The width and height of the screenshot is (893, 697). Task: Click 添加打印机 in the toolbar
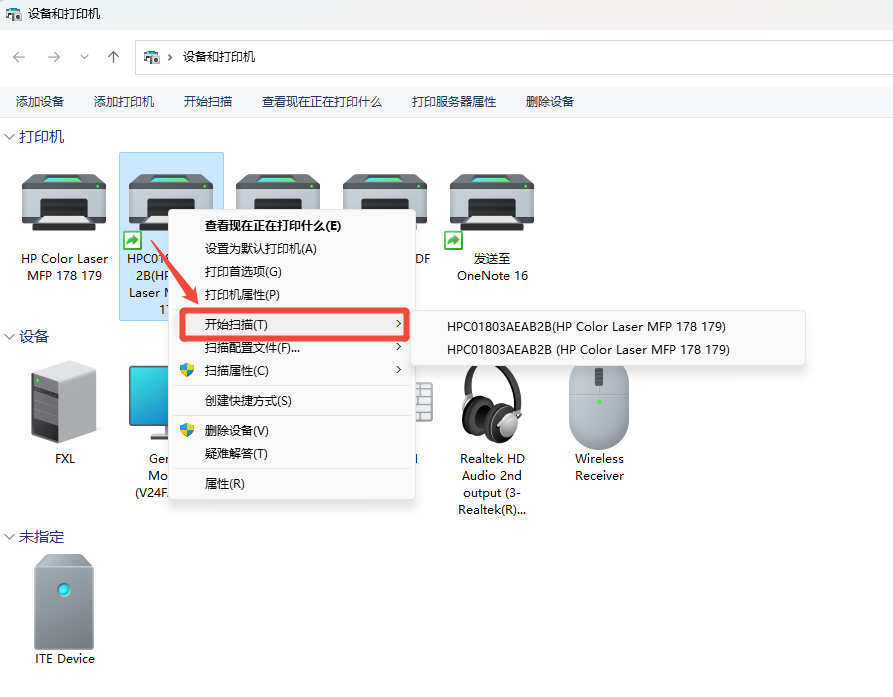point(124,102)
